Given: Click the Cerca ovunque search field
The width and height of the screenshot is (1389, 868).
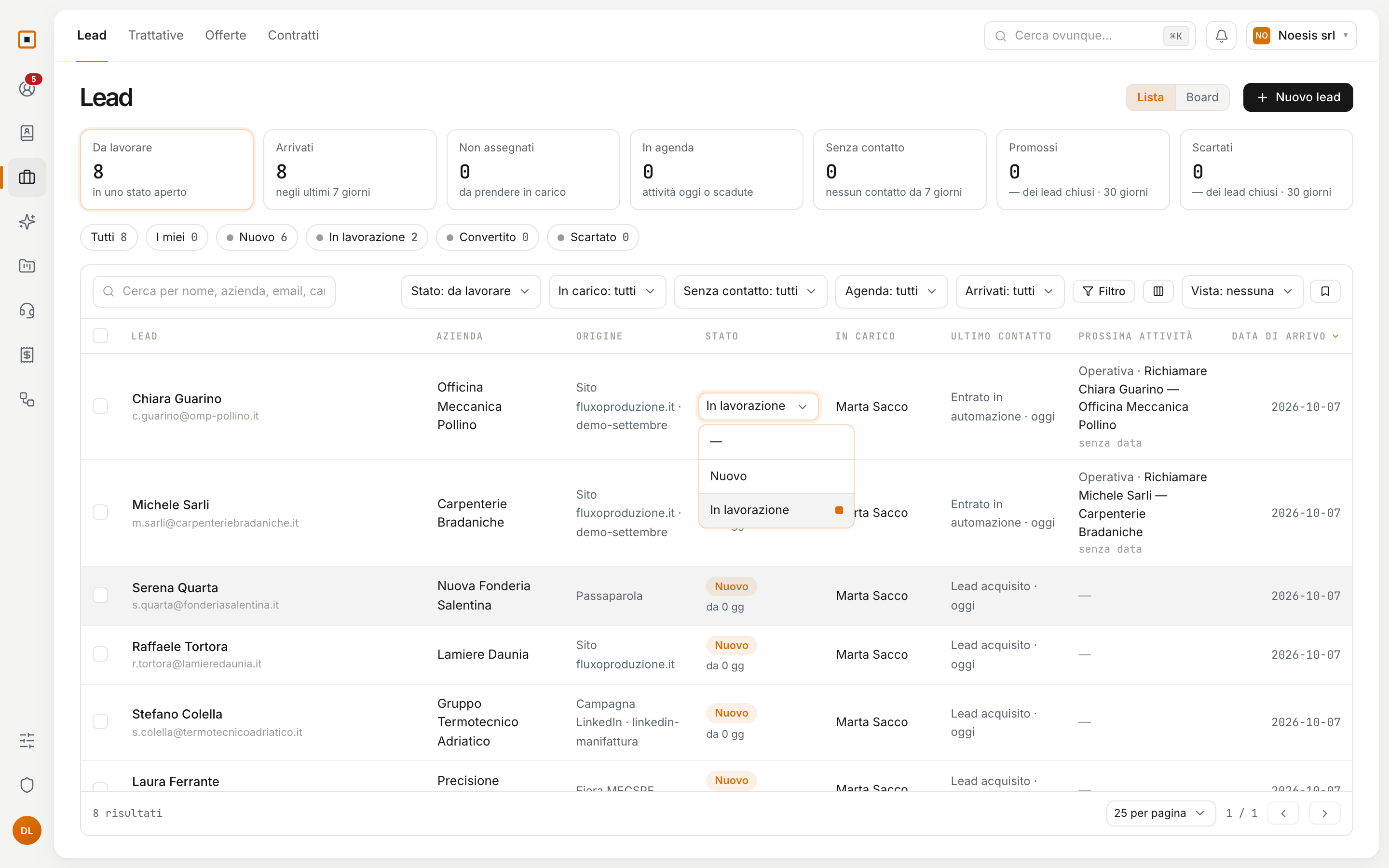Looking at the screenshot, I should (x=1089, y=36).
